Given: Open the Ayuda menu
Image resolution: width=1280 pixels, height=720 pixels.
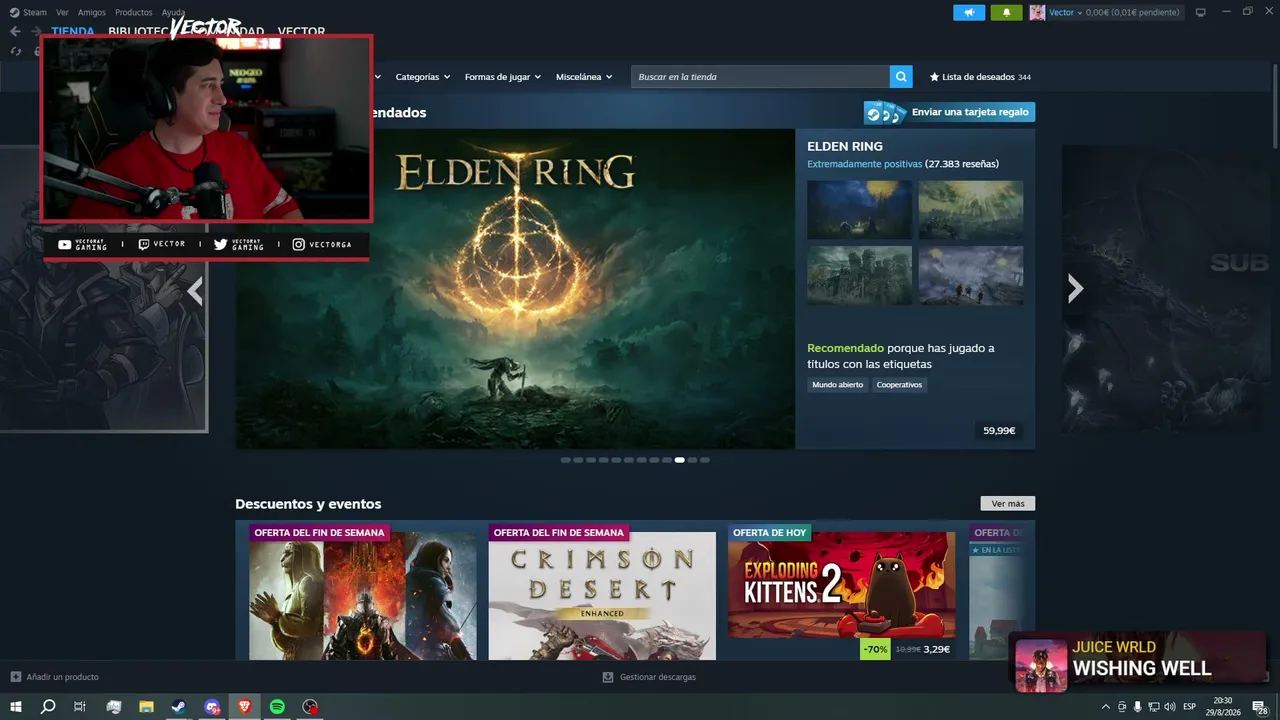Looking at the screenshot, I should tap(174, 12).
